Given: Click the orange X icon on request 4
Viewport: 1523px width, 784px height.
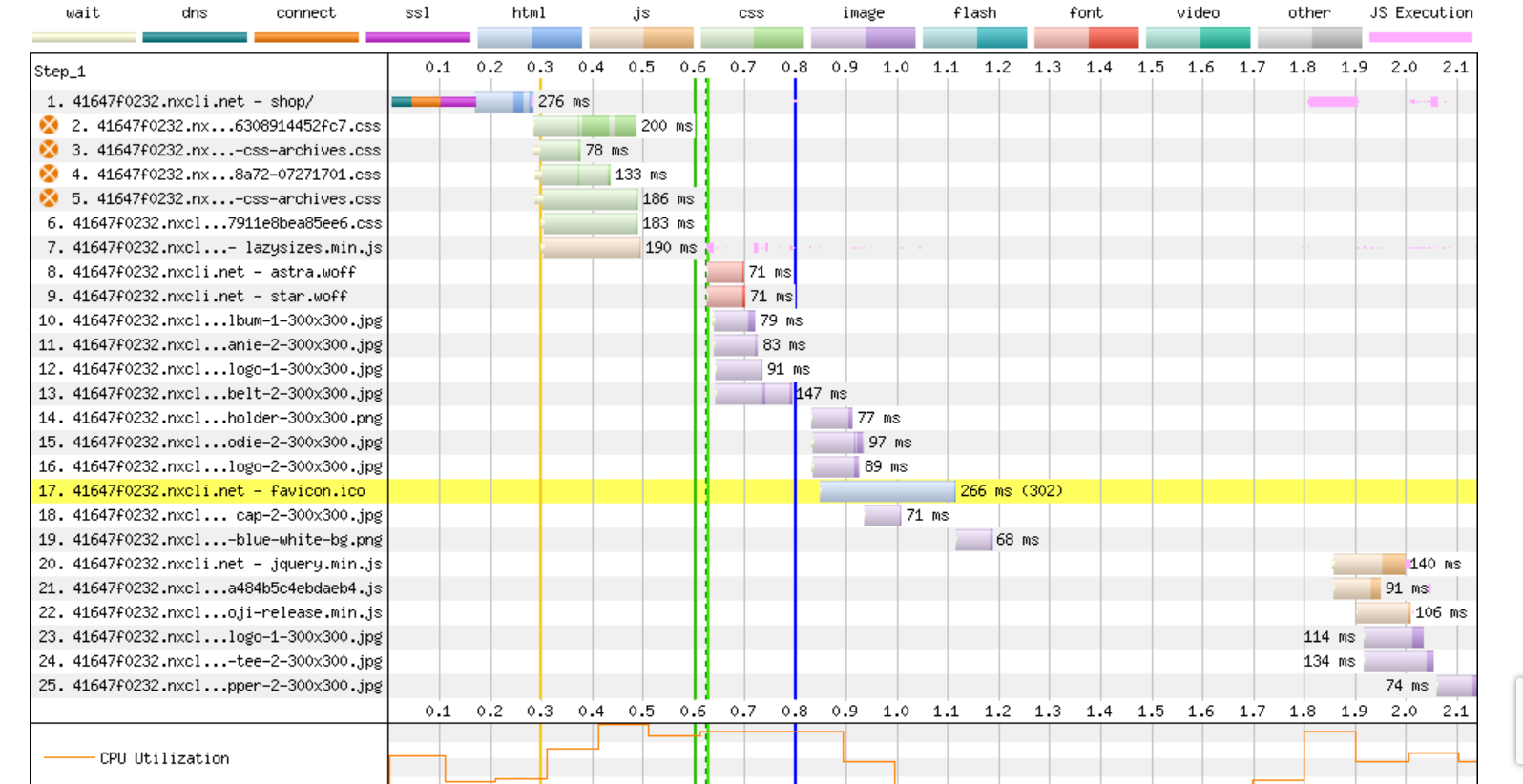Looking at the screenshot, I should tap(49, 174).
